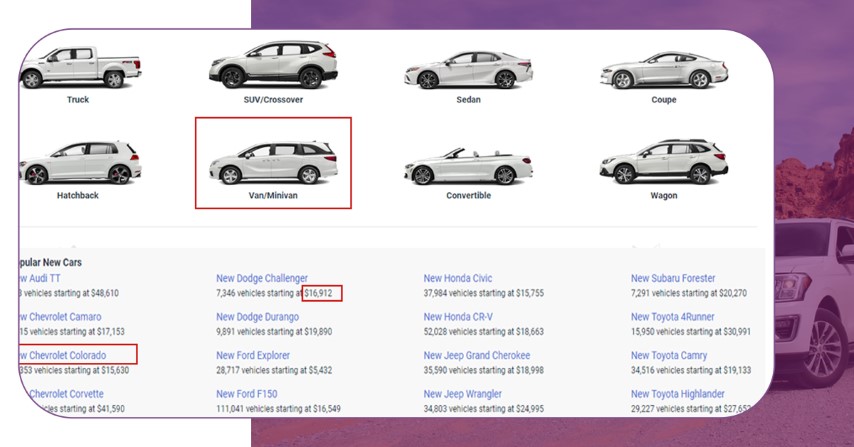The width and height of the screenshot is (854, 447).
Task: Choose the Sedan body style image
Action: [468, 70]
